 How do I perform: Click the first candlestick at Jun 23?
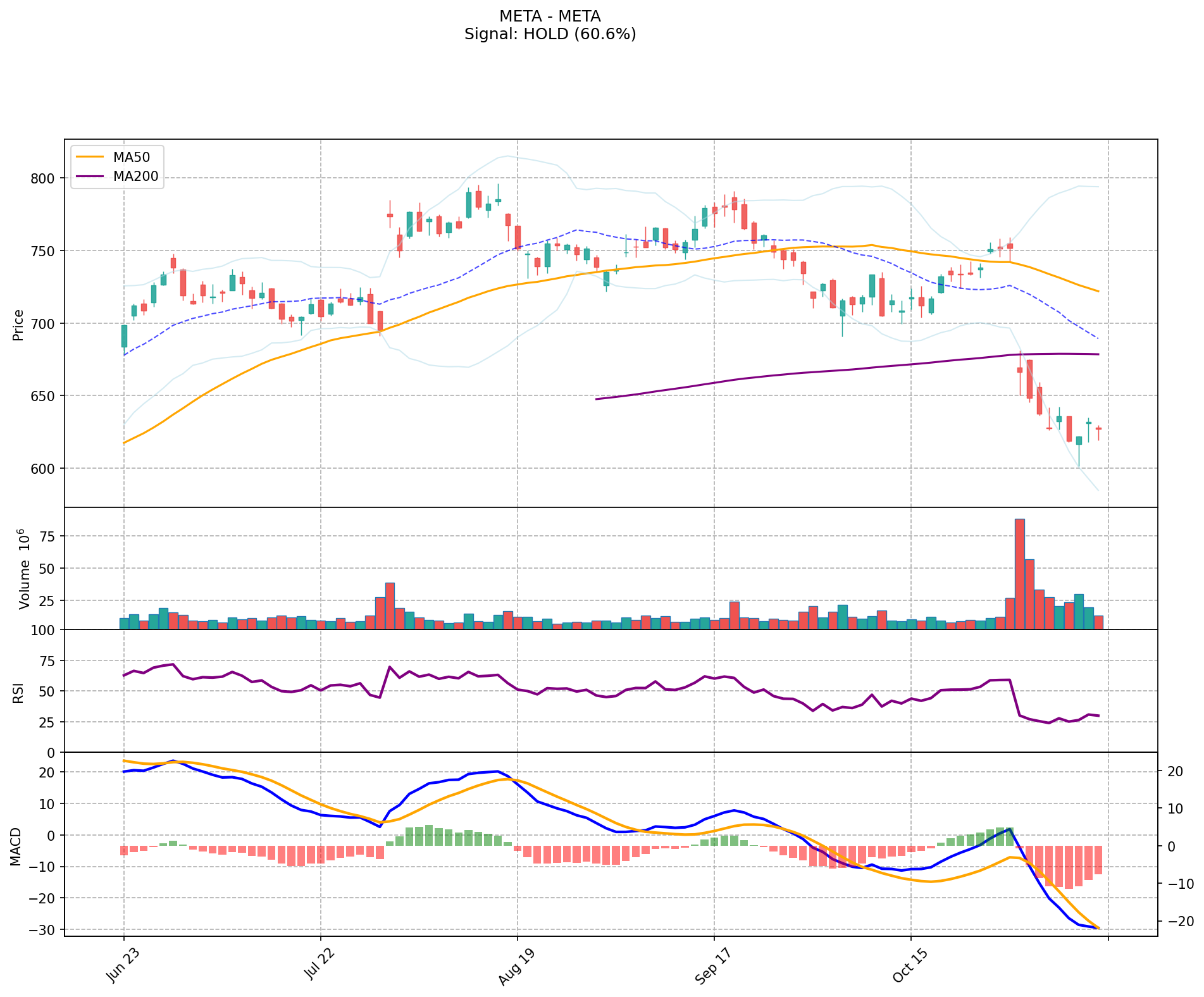124,336
